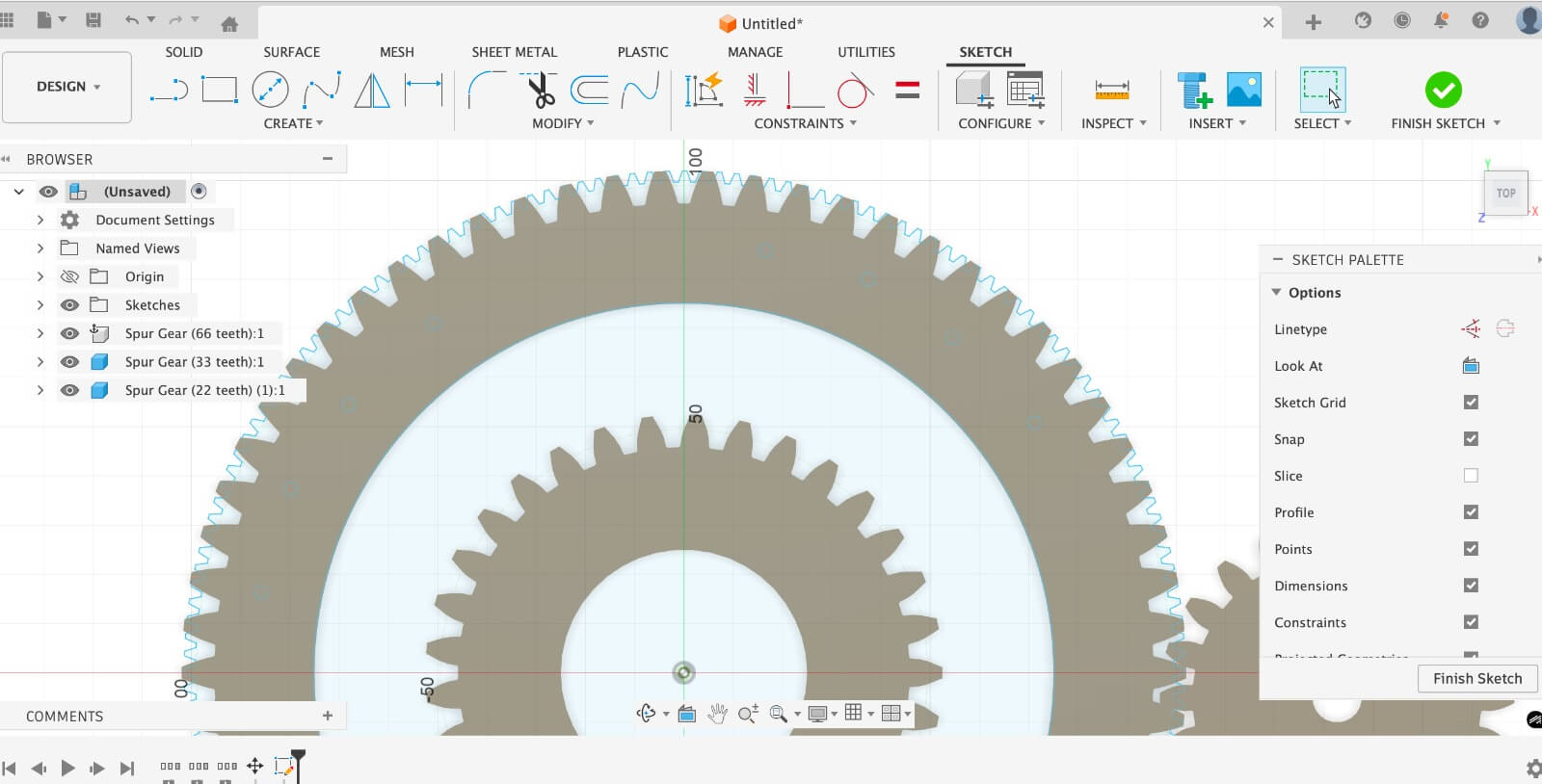Viewport: 1542px width, 784px height.
Task: Disable the Sketch Grid checkbox
Action: (x=1471, y=403)
